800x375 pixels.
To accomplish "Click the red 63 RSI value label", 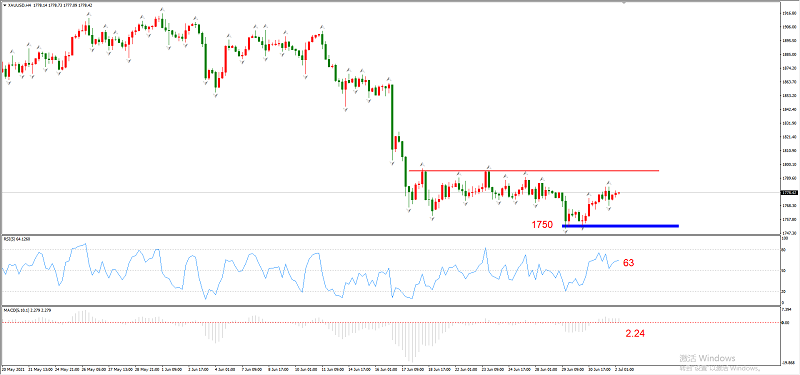I will point(629,263).
